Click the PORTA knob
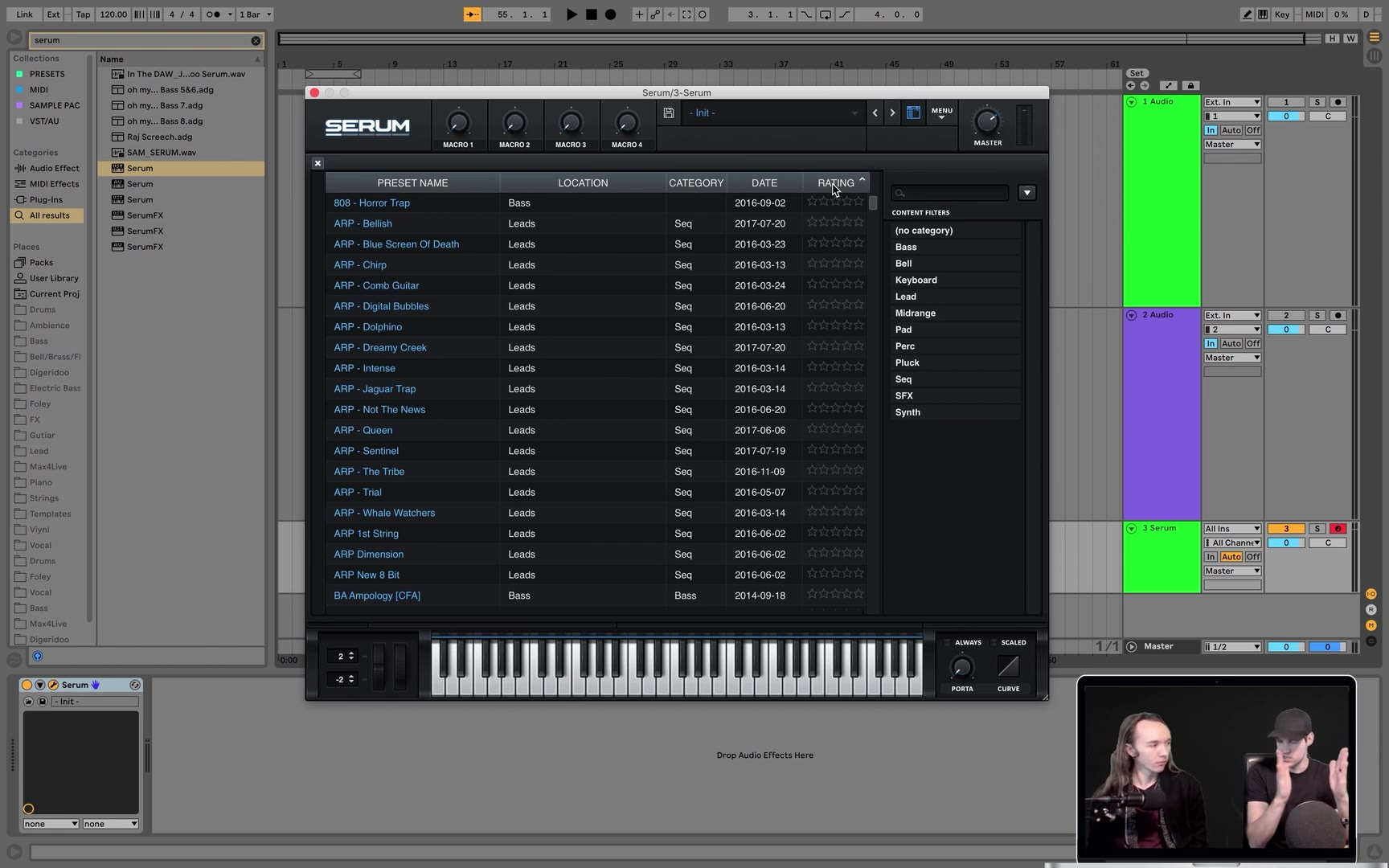 962,666
